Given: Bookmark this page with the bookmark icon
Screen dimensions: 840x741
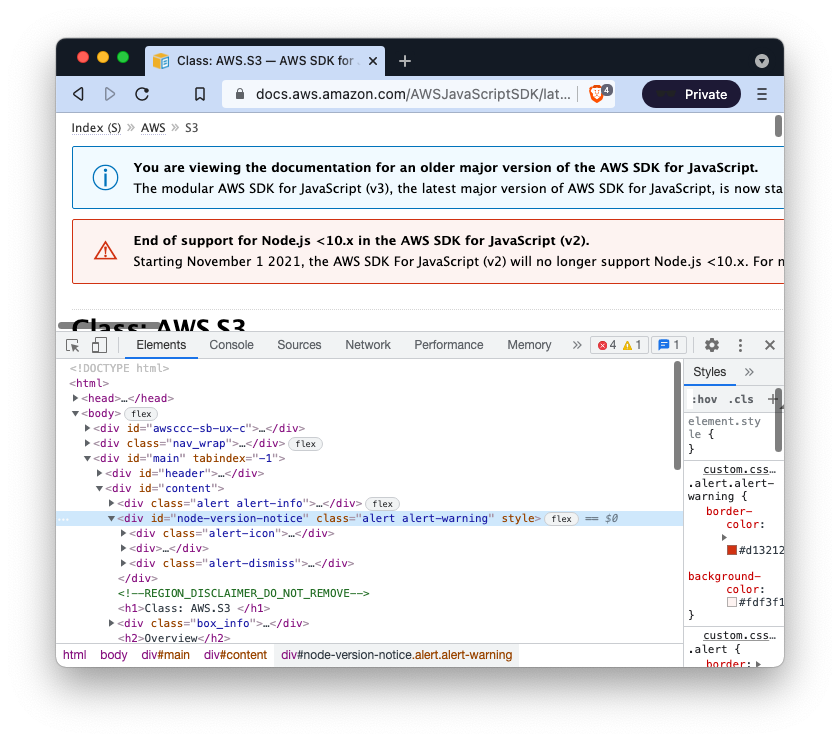Looking at the screenshot, I should [x=200, y=94].
